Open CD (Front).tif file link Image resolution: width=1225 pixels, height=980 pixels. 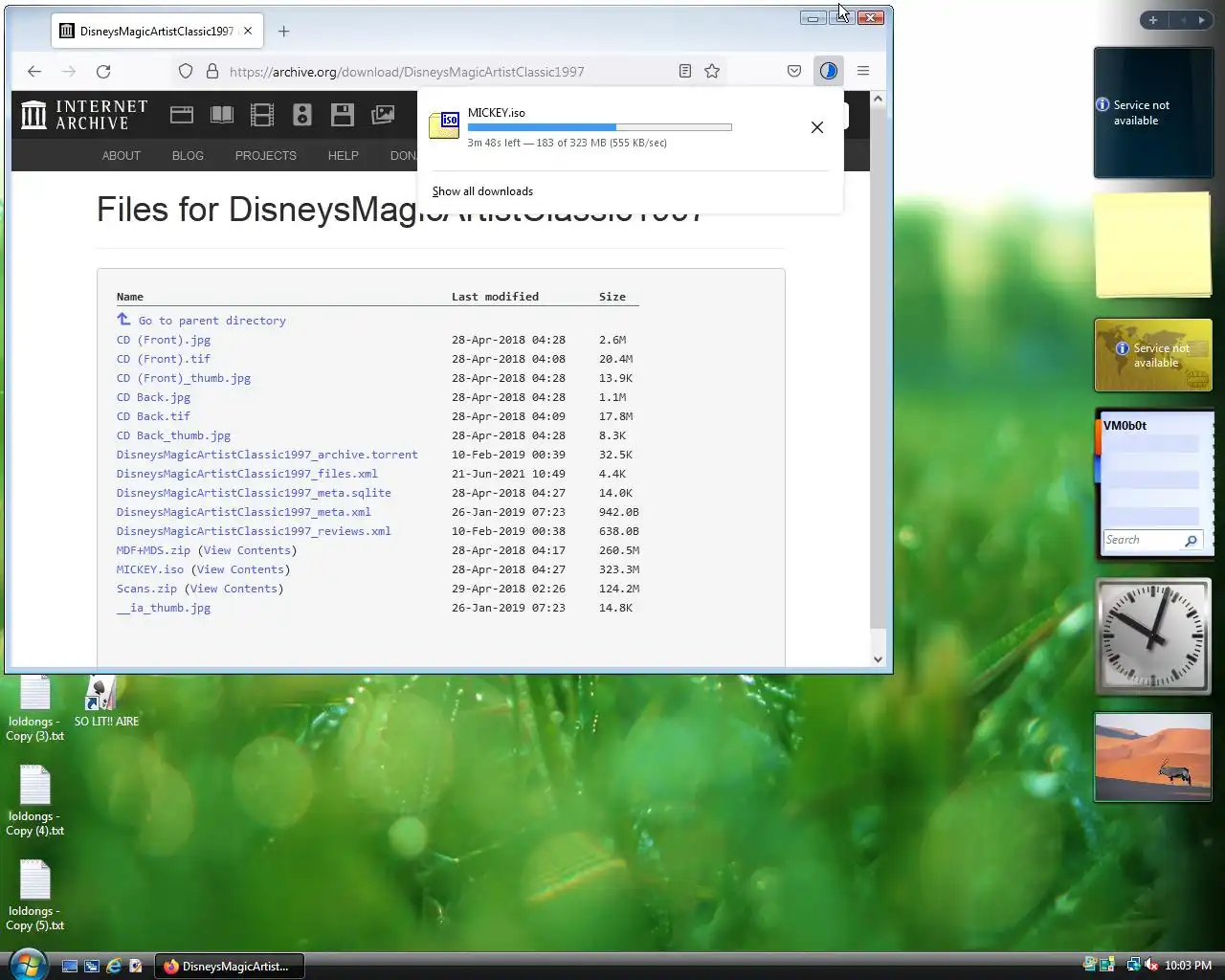[164, 359]
